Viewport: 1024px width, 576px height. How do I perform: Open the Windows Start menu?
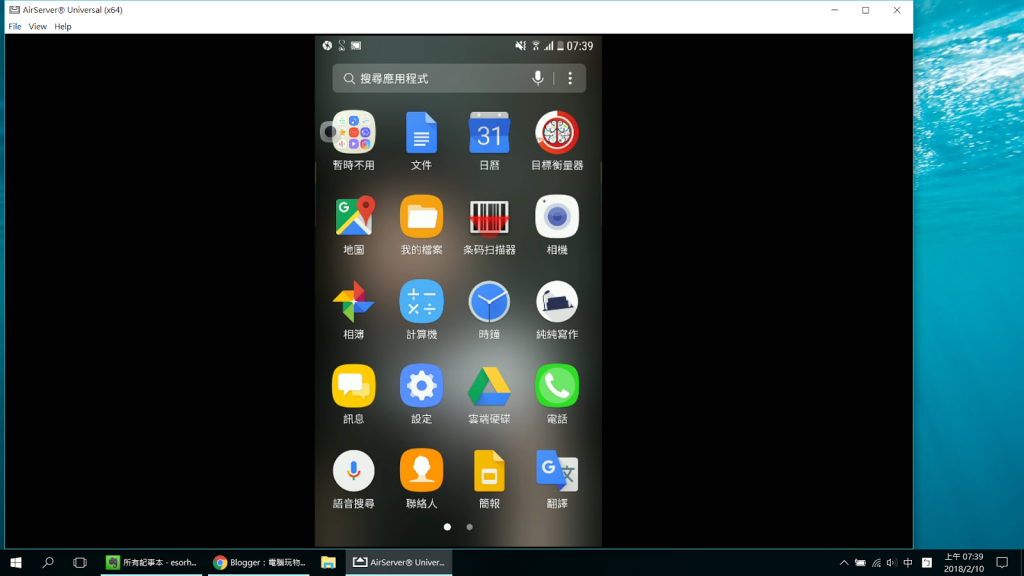16,562
